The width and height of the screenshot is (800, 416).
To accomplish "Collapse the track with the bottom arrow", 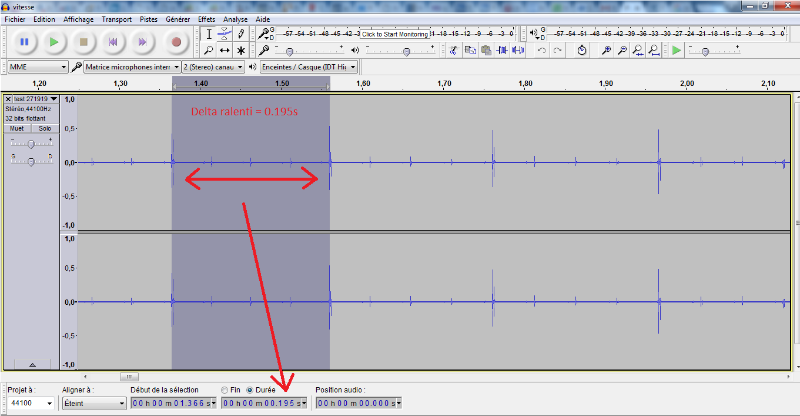I will pyautogui.click(x=32, y=364).
